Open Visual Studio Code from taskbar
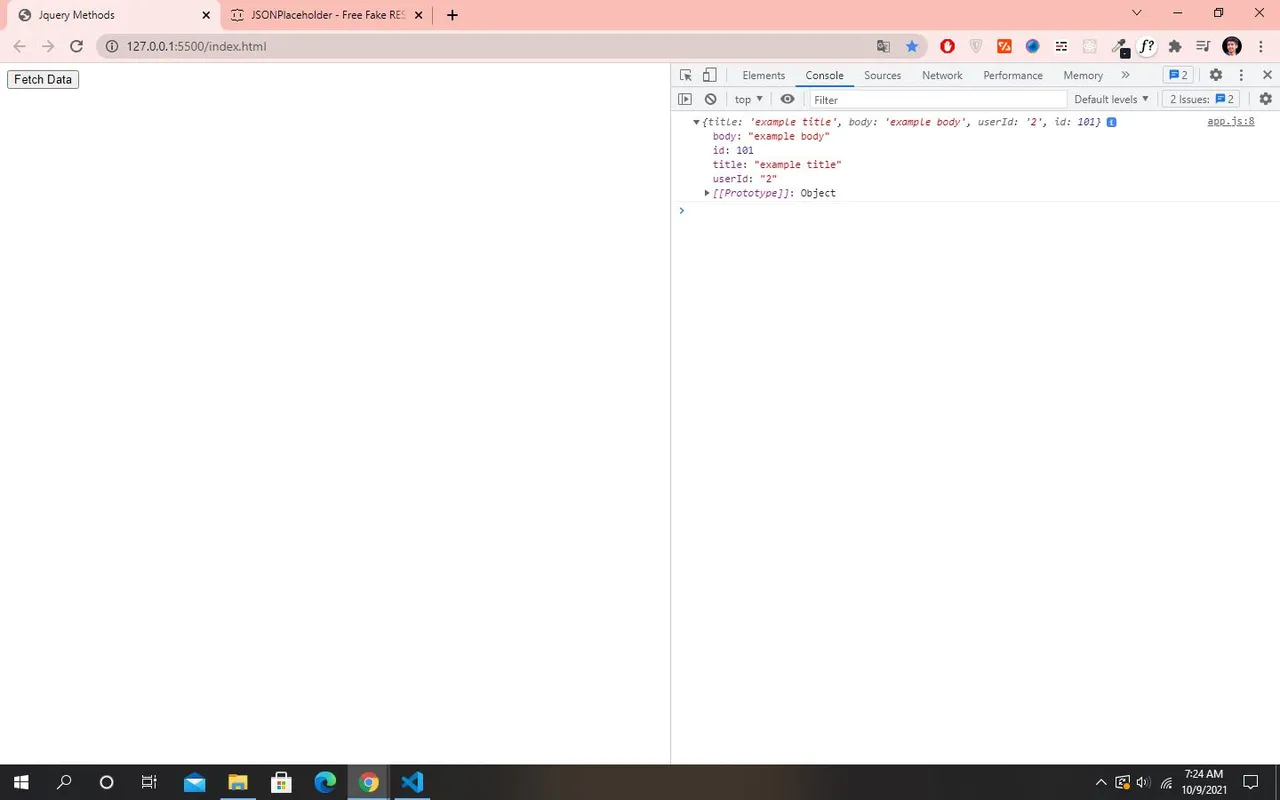 tap(412, 782)
